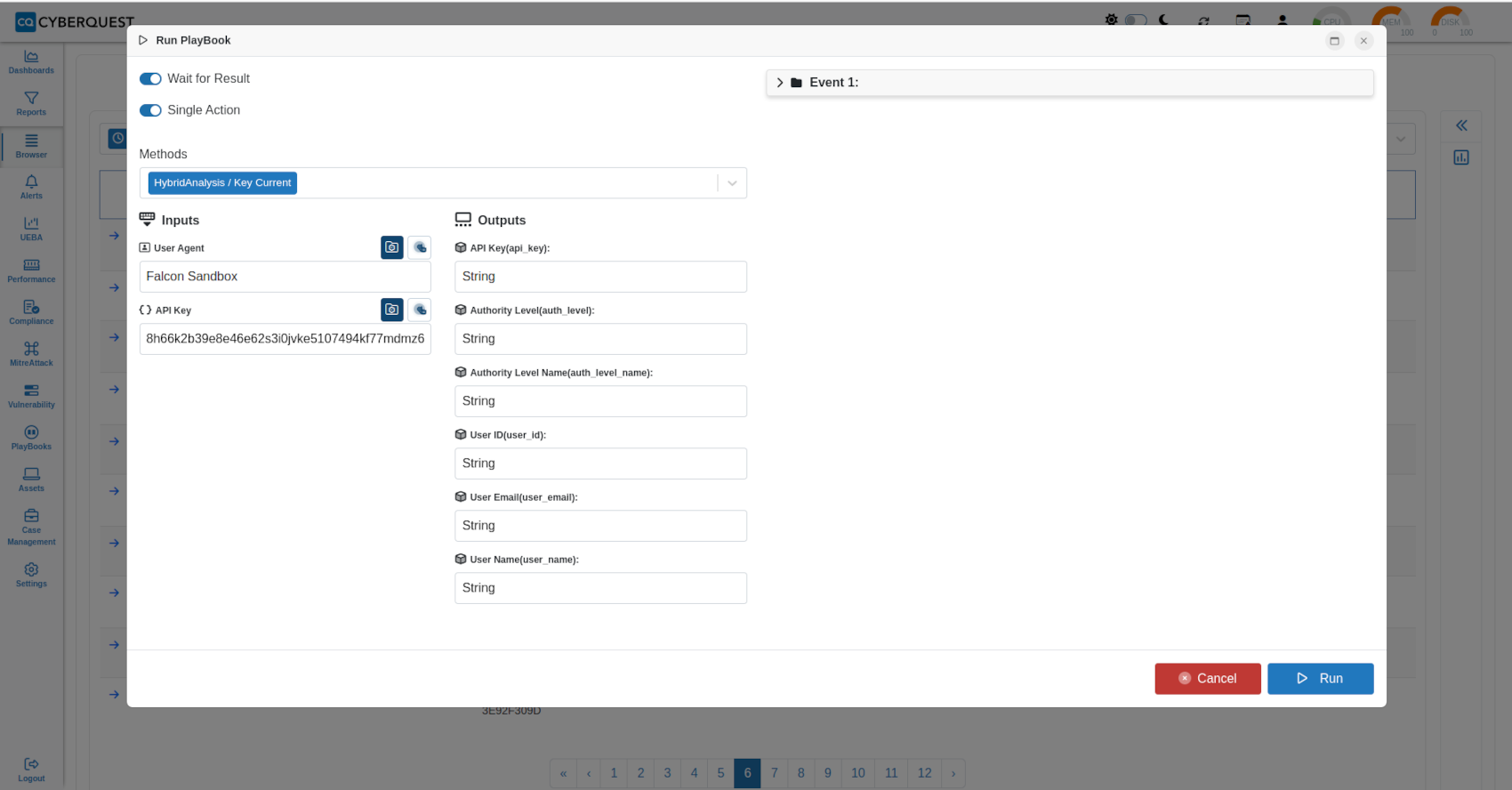Open Assets section in sidebar

click(31, 480)
